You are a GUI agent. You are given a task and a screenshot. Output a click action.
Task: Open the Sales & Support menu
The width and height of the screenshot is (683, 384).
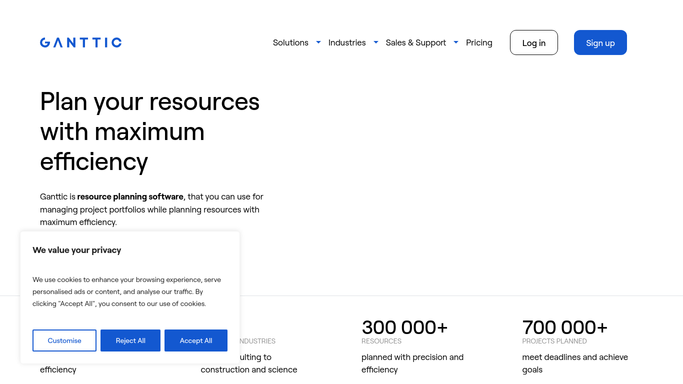click(416, 43)
